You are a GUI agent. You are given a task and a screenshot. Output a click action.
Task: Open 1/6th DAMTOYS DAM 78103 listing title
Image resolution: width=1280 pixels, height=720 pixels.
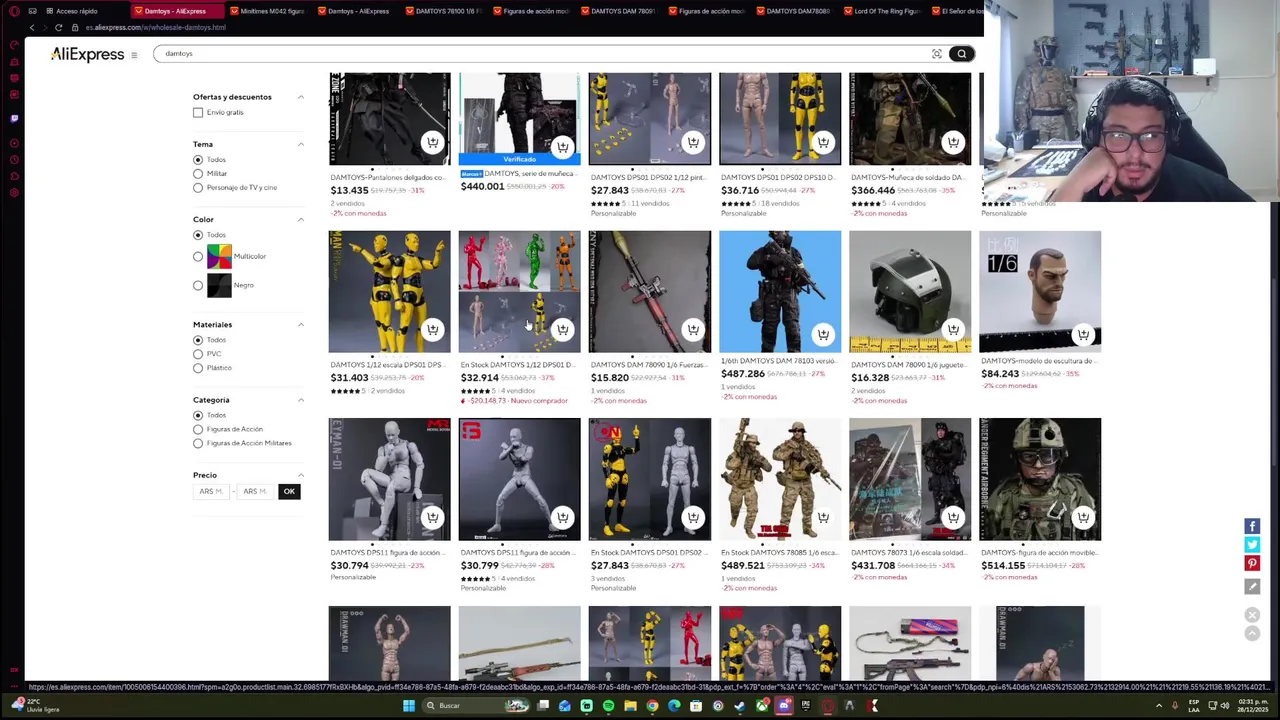(779, 361)
